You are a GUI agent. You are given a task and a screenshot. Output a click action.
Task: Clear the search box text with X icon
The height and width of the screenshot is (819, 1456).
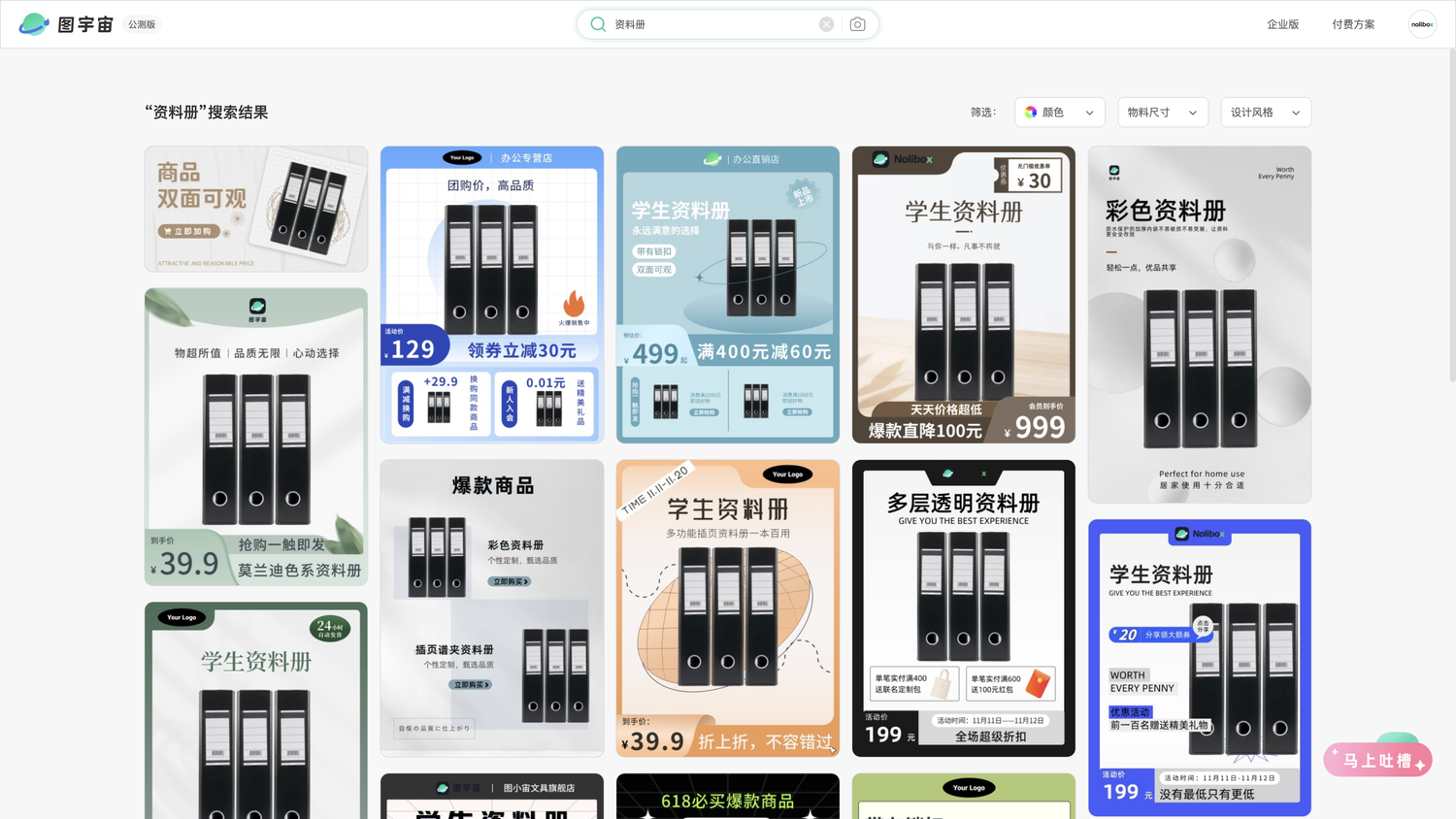(826, 24)
